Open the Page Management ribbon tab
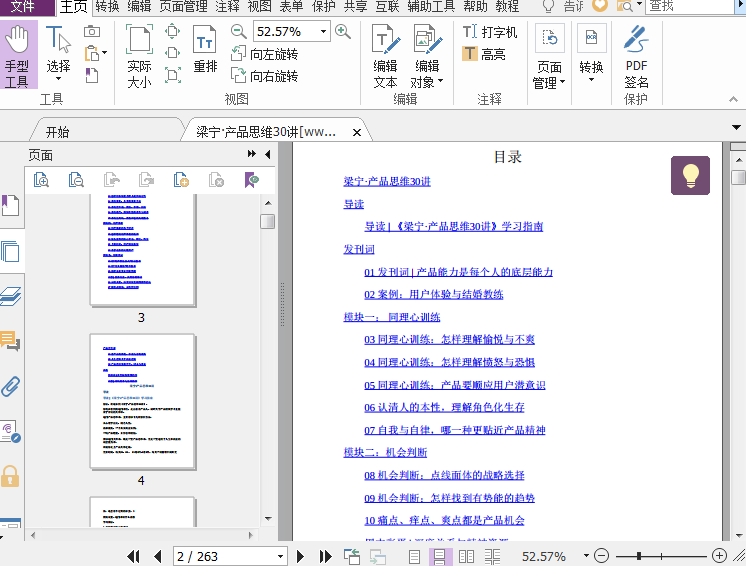746x566 pixels. [183, 7]
